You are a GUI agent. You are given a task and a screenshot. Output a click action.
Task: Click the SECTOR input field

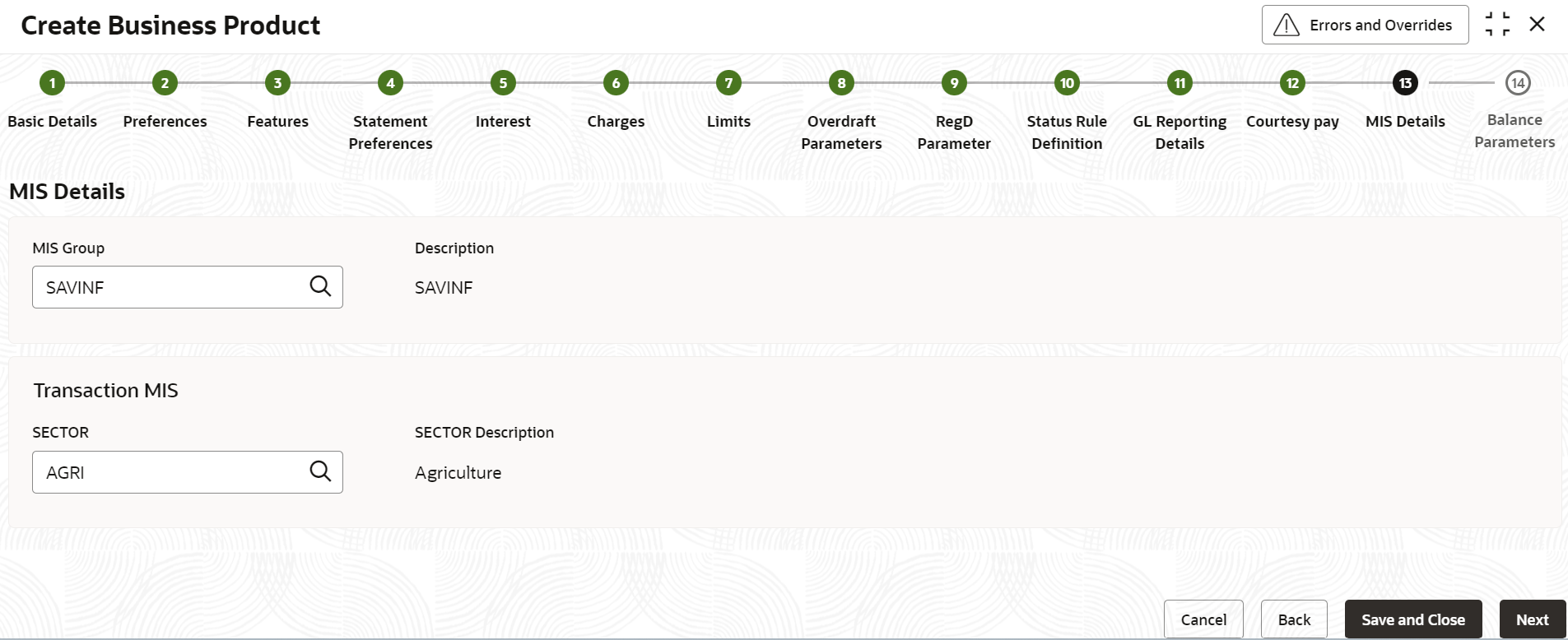point(188,472)
